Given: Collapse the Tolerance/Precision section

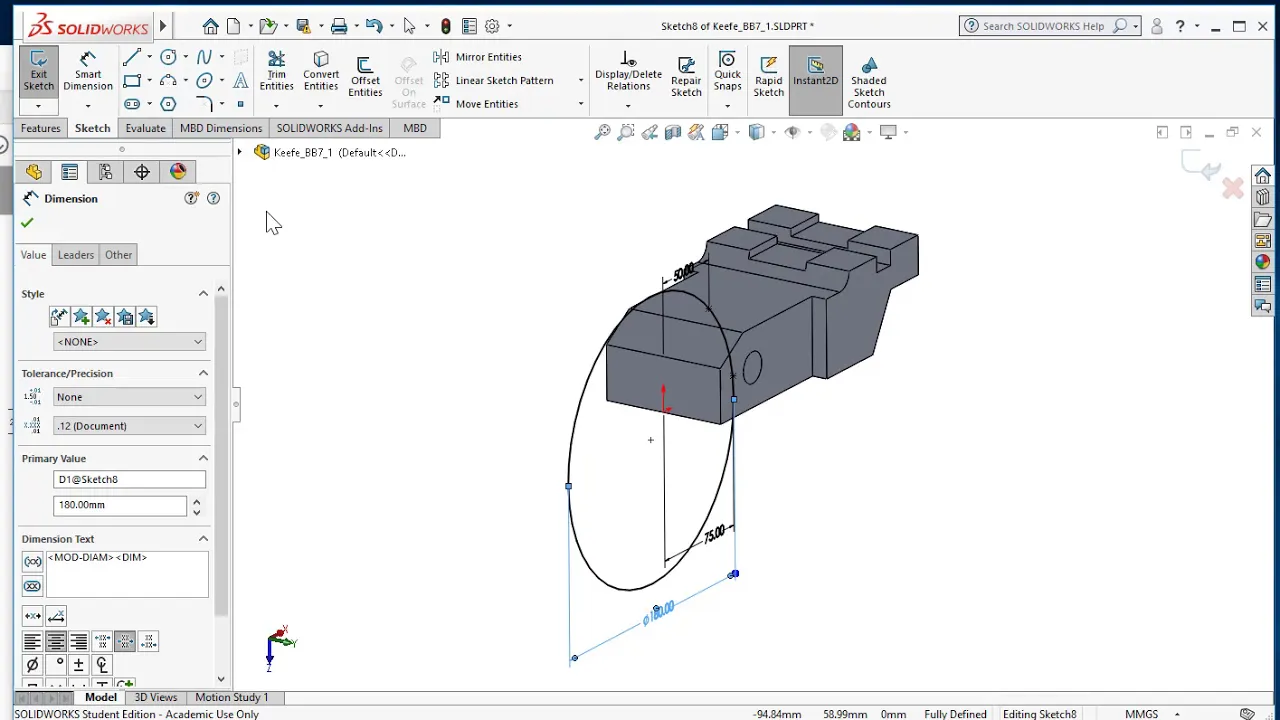Looking at the screenshot, I should pyautogui.click(x=203, y=373).
